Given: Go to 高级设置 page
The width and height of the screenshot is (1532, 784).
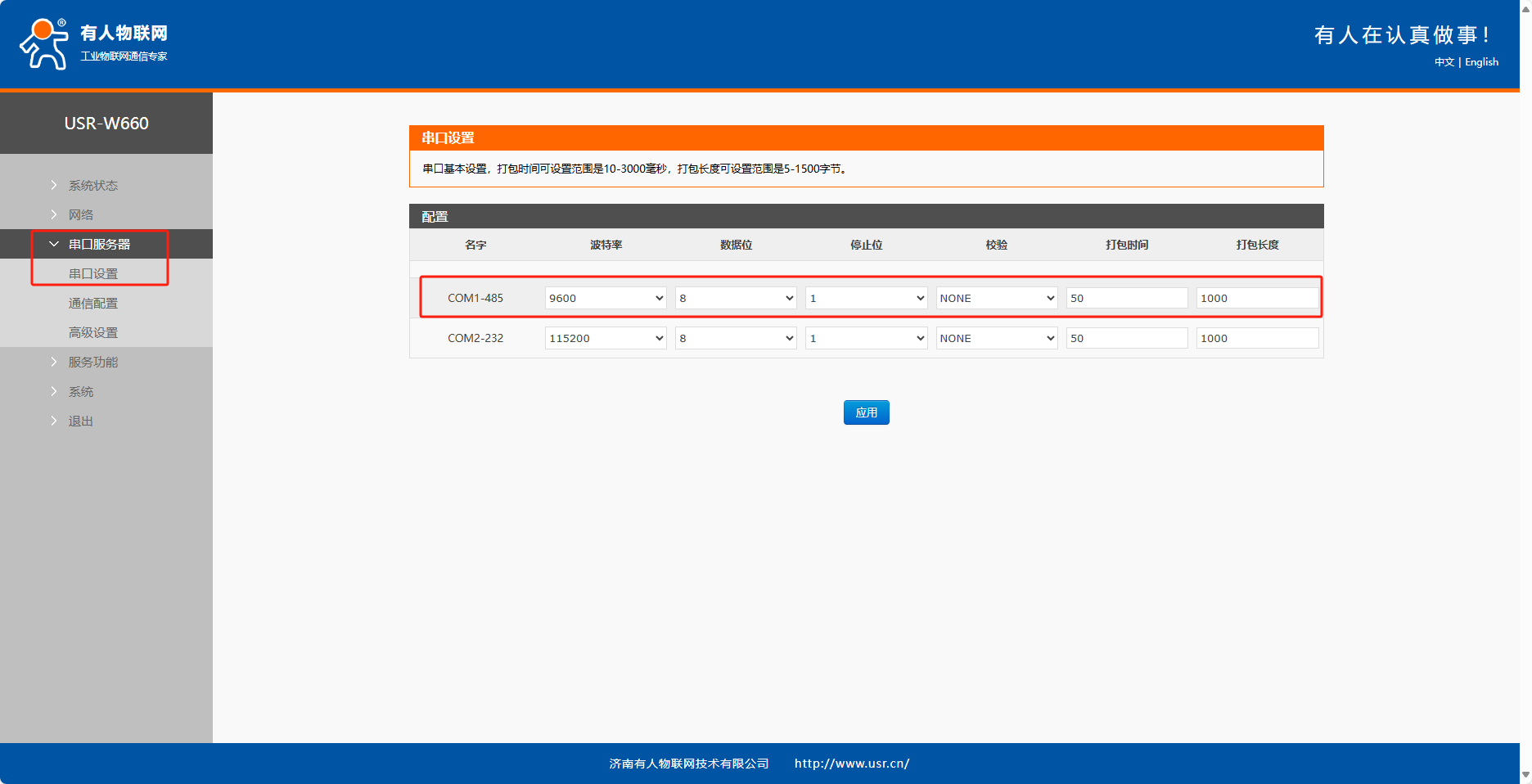Looking at the screenshot, I should point(93,333).
